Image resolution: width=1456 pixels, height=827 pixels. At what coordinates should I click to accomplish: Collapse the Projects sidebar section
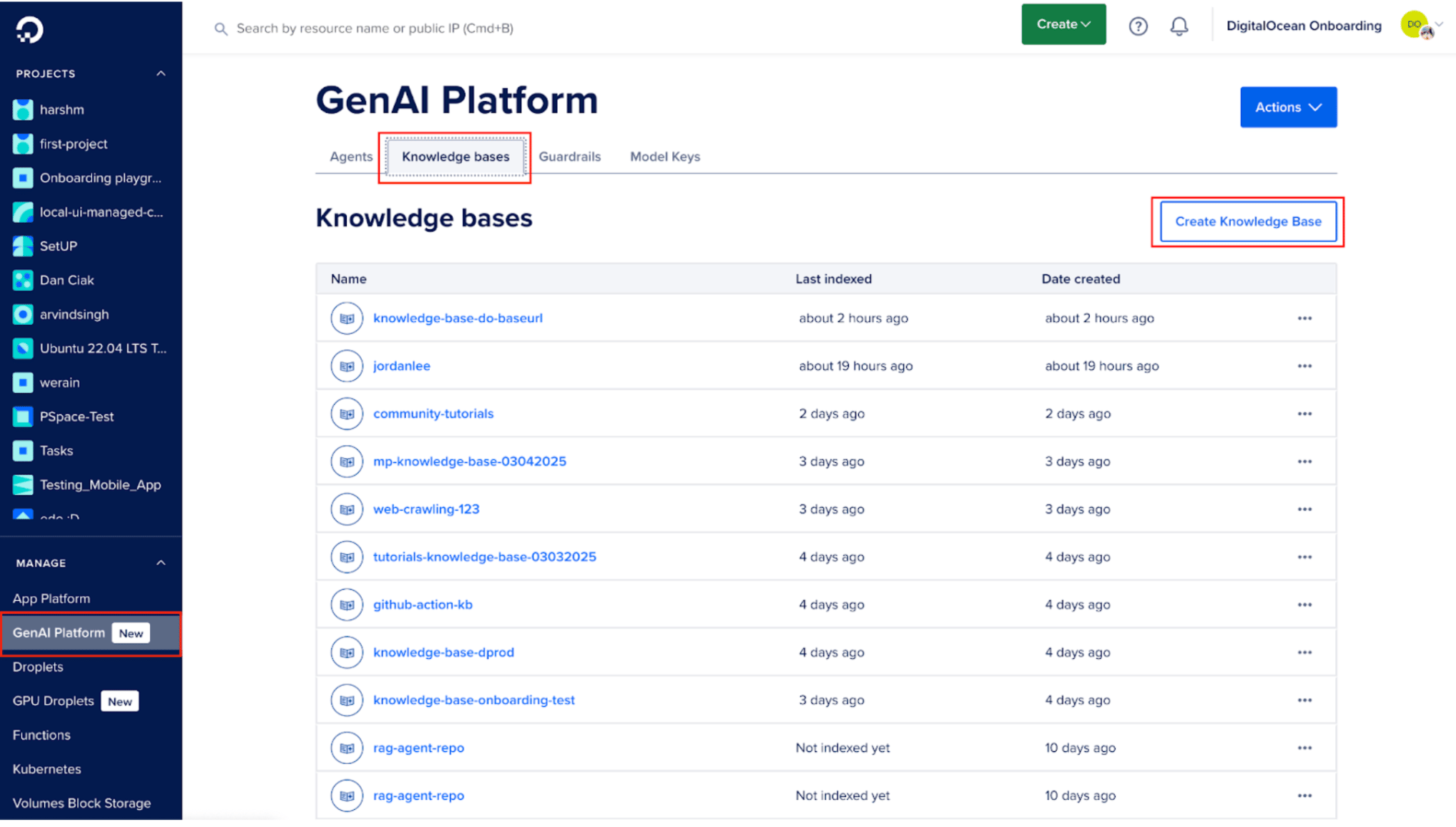pyautogui.click(x=161, y=74)
